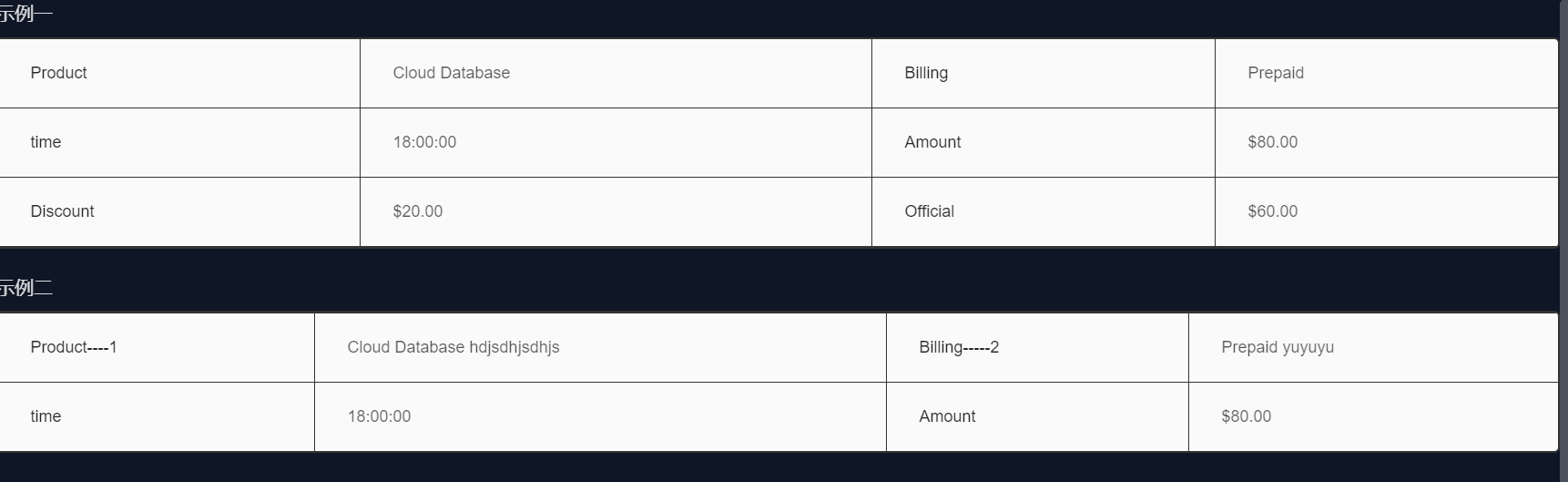The image size is (1568, 482).
Task: Click the plain Prepaid value cell
Action: 1276,73
